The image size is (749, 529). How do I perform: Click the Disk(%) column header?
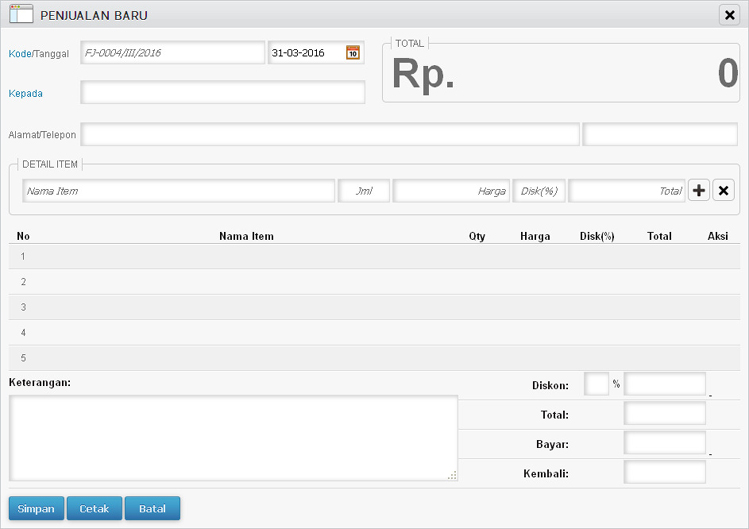click(597, 236)
